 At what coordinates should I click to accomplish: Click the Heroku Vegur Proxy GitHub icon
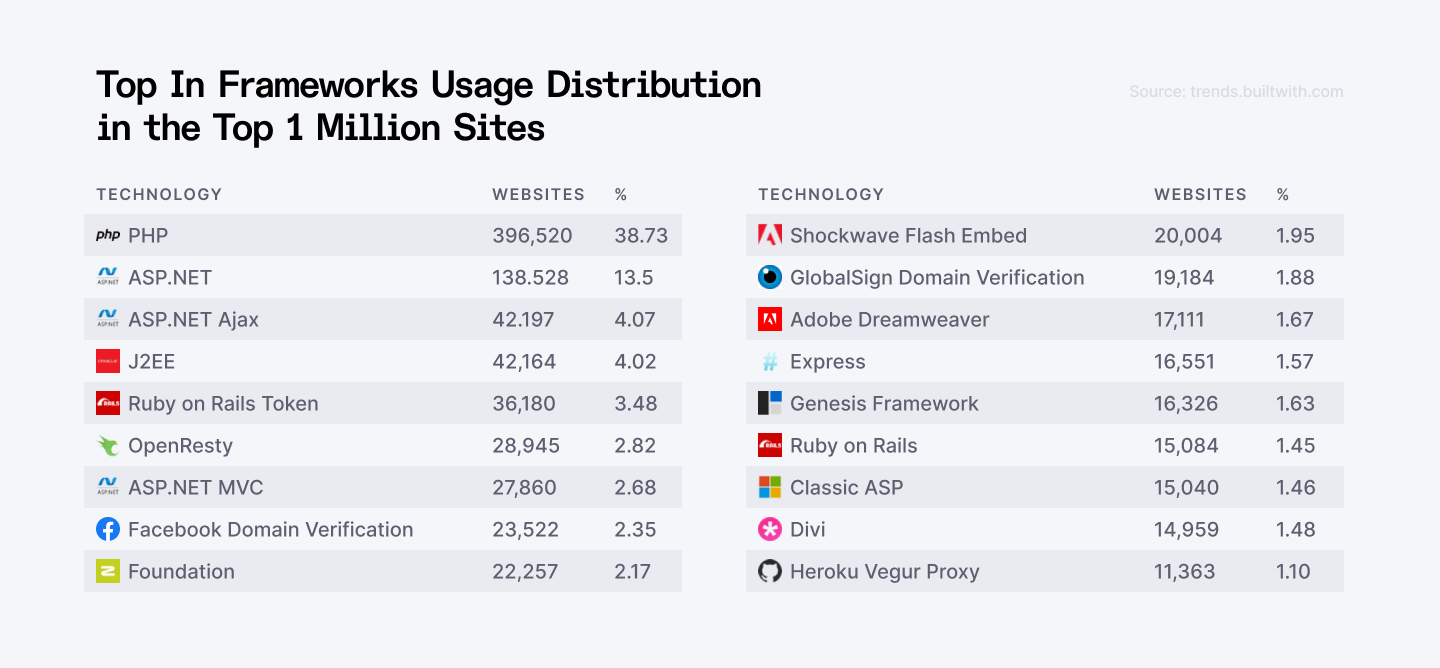[x=770, y=572]
